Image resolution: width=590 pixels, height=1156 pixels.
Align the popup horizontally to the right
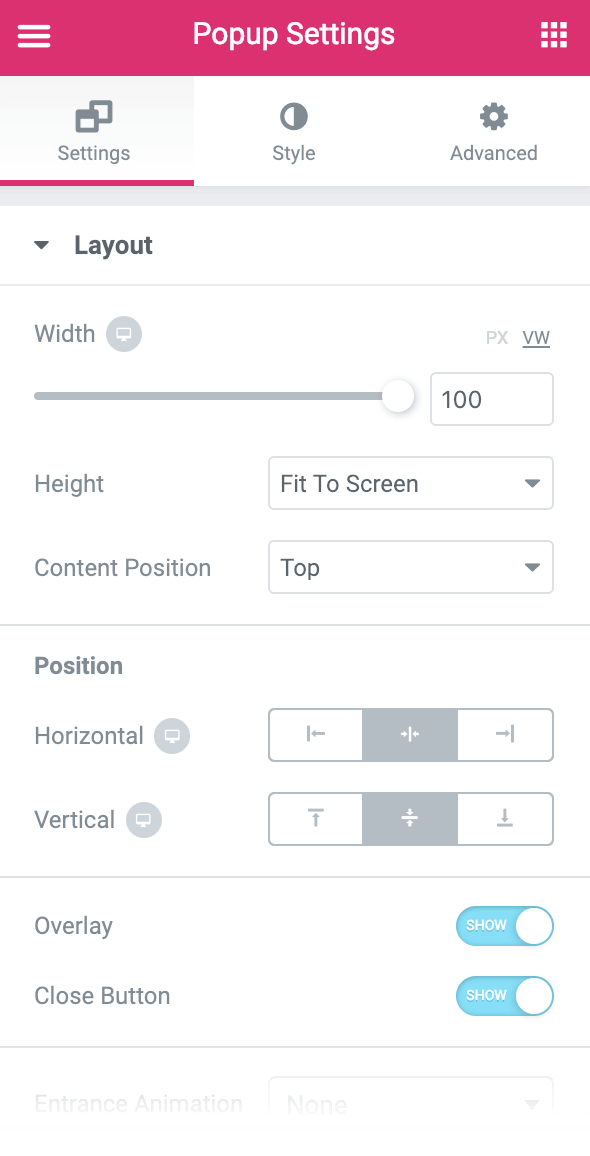tap(505, 735)
